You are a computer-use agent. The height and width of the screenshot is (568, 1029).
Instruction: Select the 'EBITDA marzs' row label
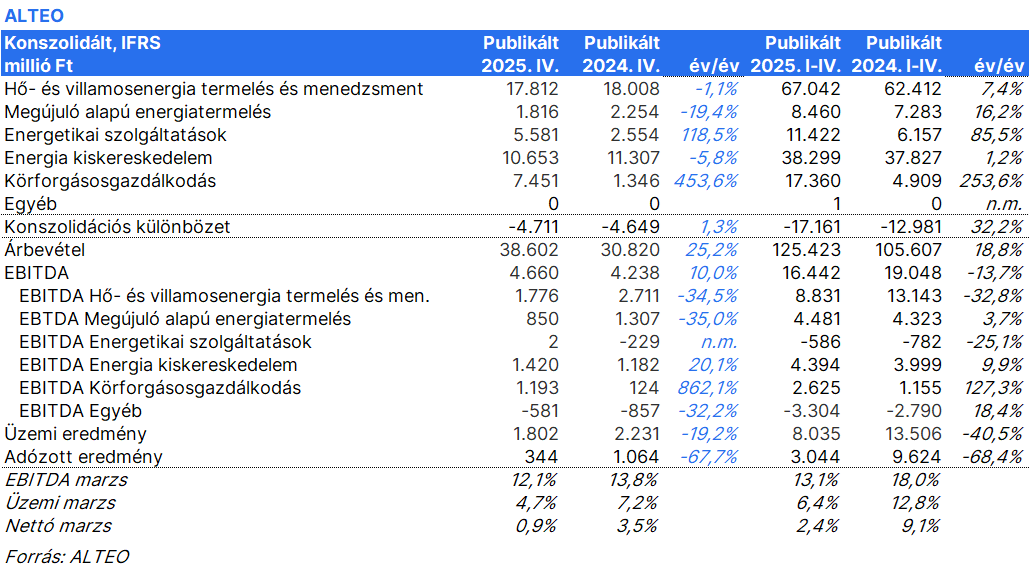tap(66, 480)
